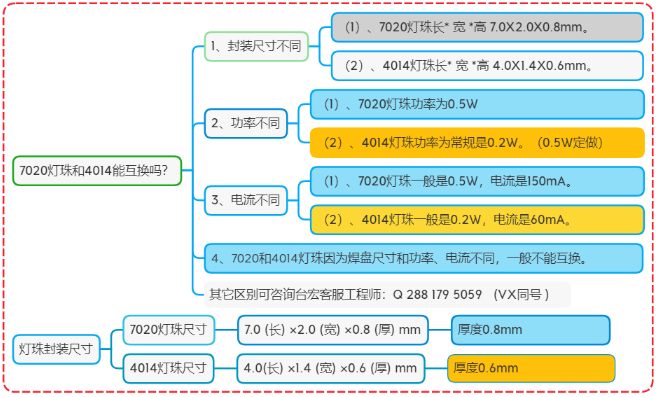Viewport: 659px width, 397px height.
Task: Click node '4014灯珠长*宽*高 4.0X1.4X0.6mm'
Action: click(x=487, y=66)
